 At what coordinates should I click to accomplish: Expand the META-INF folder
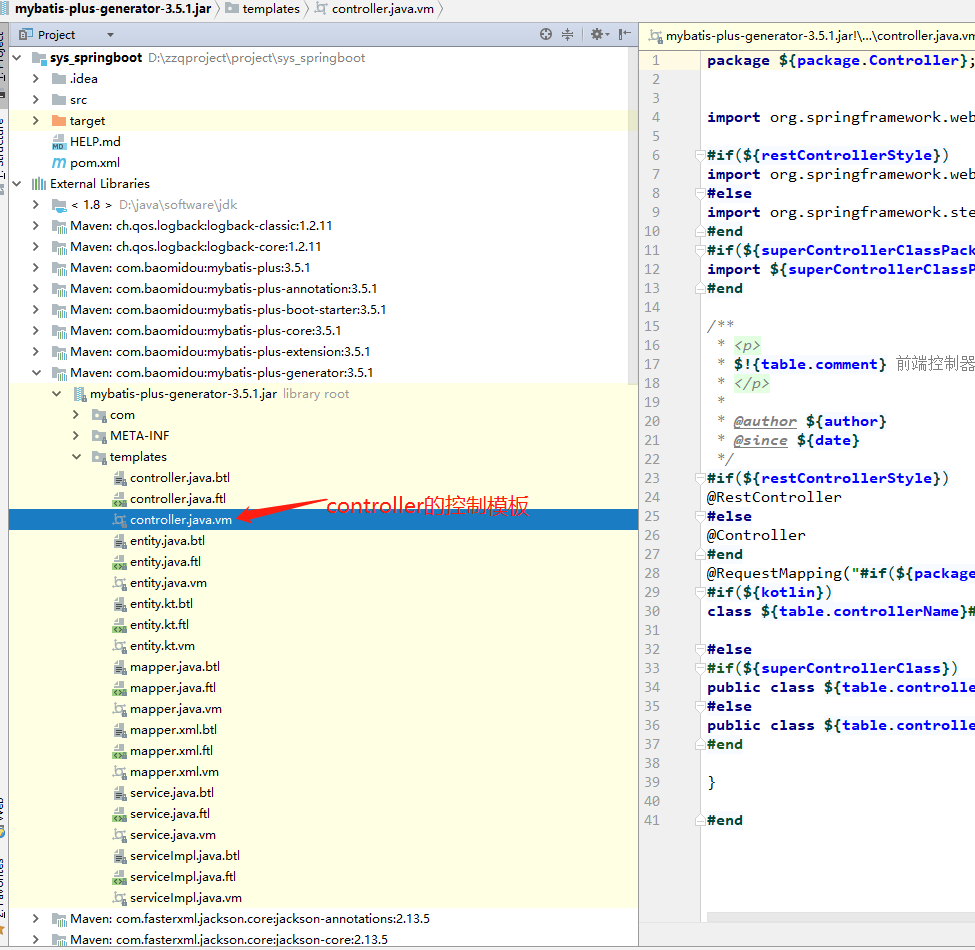coord(77,436)
